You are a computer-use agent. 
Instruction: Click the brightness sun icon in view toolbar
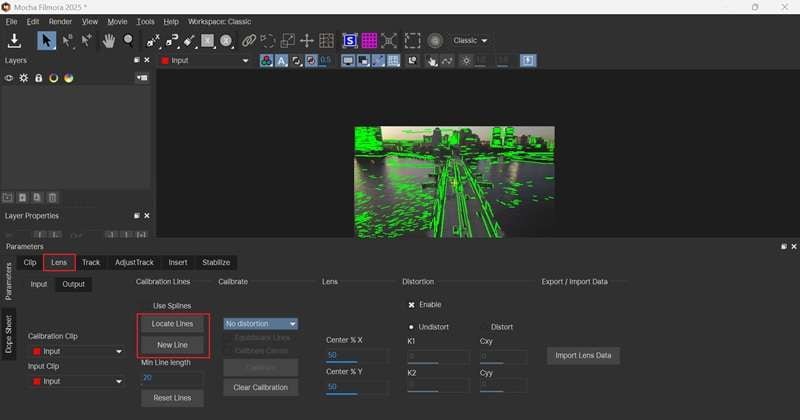click(x=466, y=61)
